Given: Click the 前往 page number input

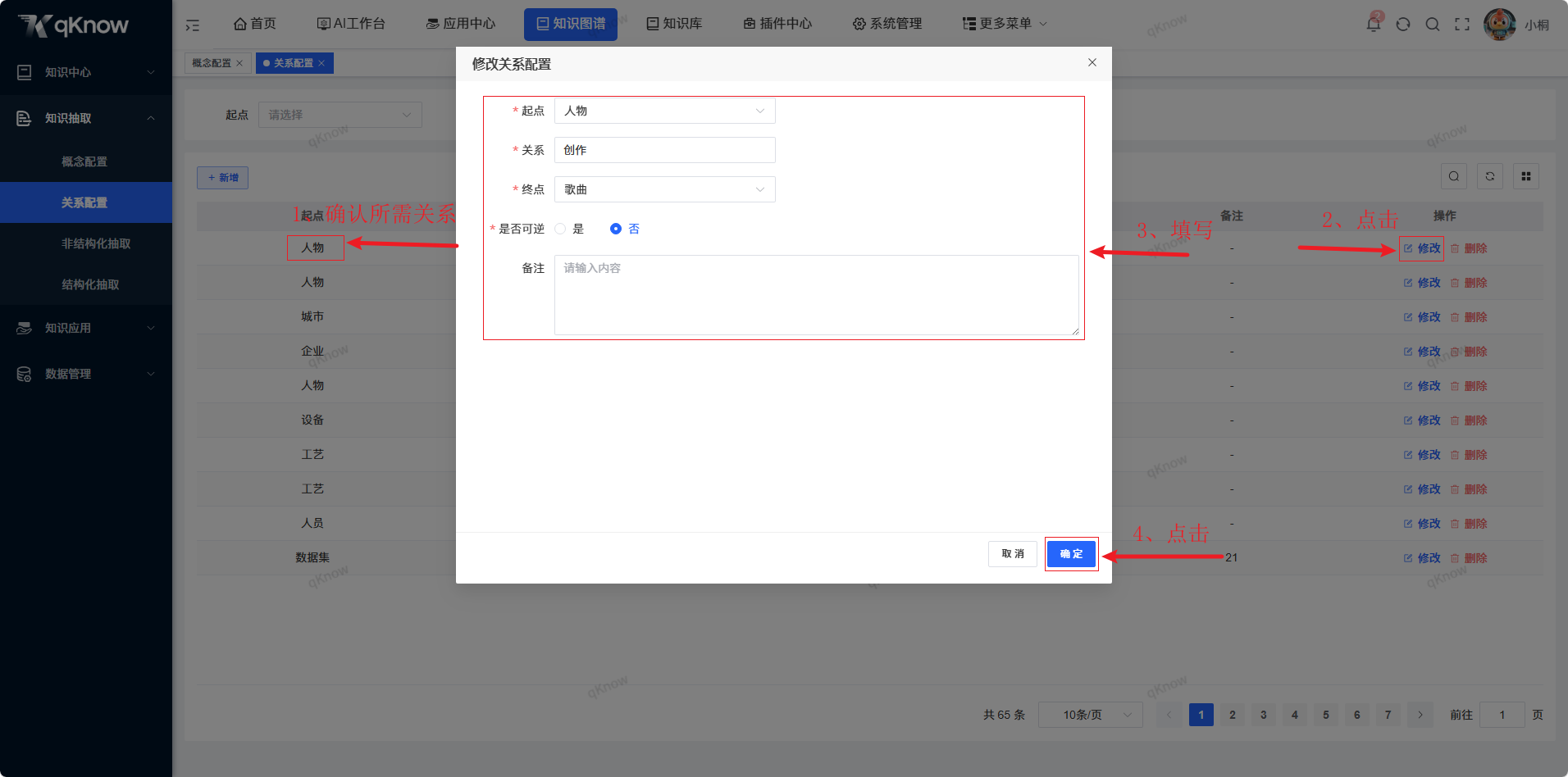Looking at the screenshot, I should pyautogui.click(x=1502, y=715).
